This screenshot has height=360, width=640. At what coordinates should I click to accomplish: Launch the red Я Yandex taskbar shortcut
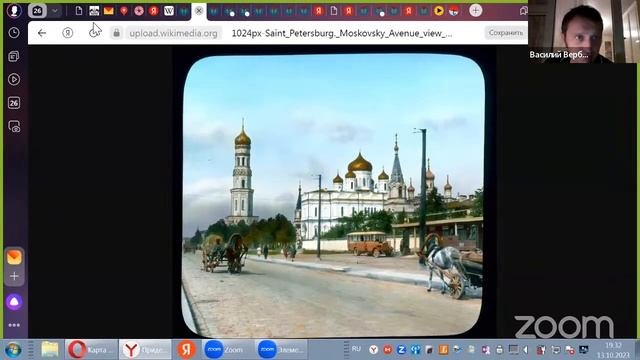pos(186,350)
